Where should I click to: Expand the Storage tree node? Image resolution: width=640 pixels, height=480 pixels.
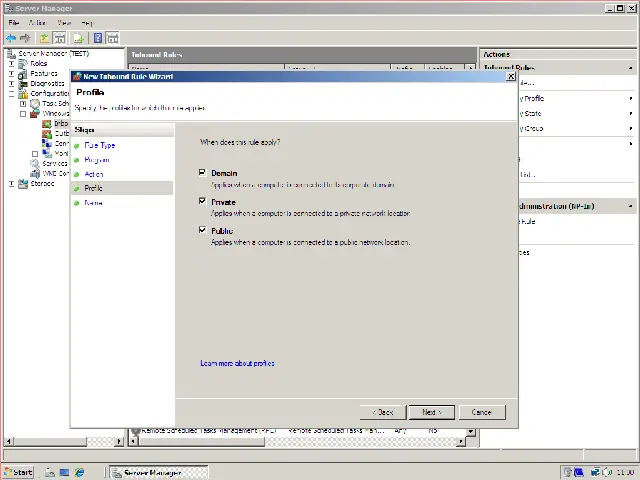12,183
